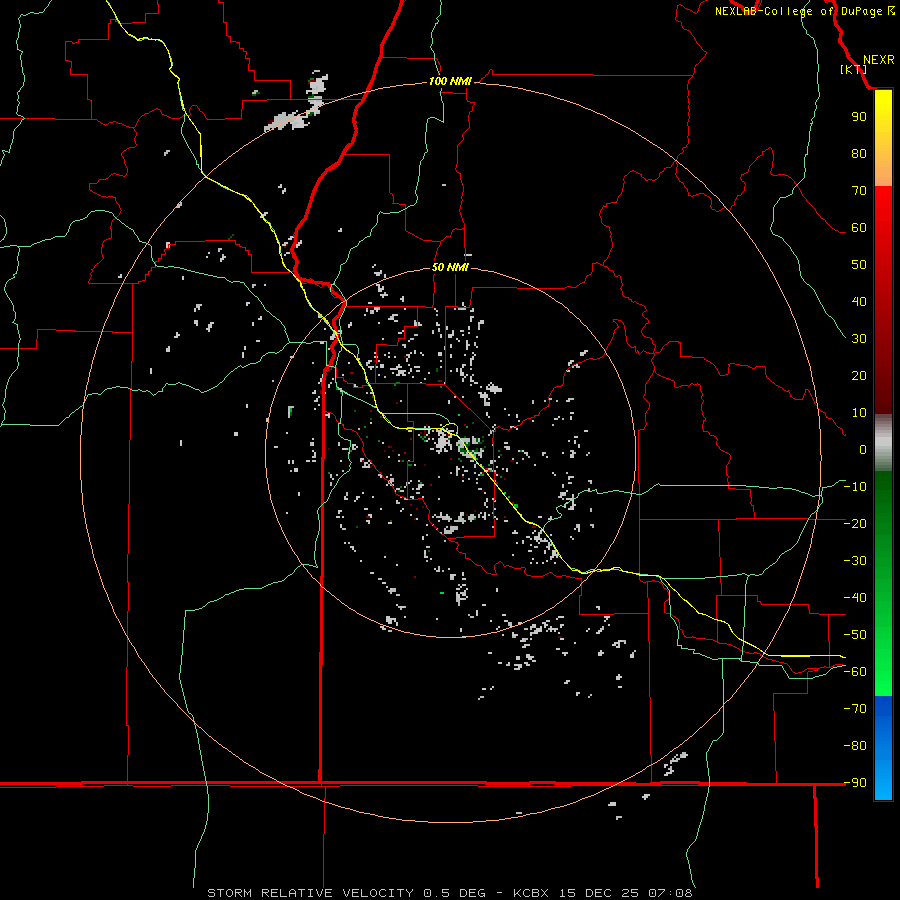900x900 pixels.
Task: Click the gray zero-velocity segment of color bar
Action: coord(883,443)
